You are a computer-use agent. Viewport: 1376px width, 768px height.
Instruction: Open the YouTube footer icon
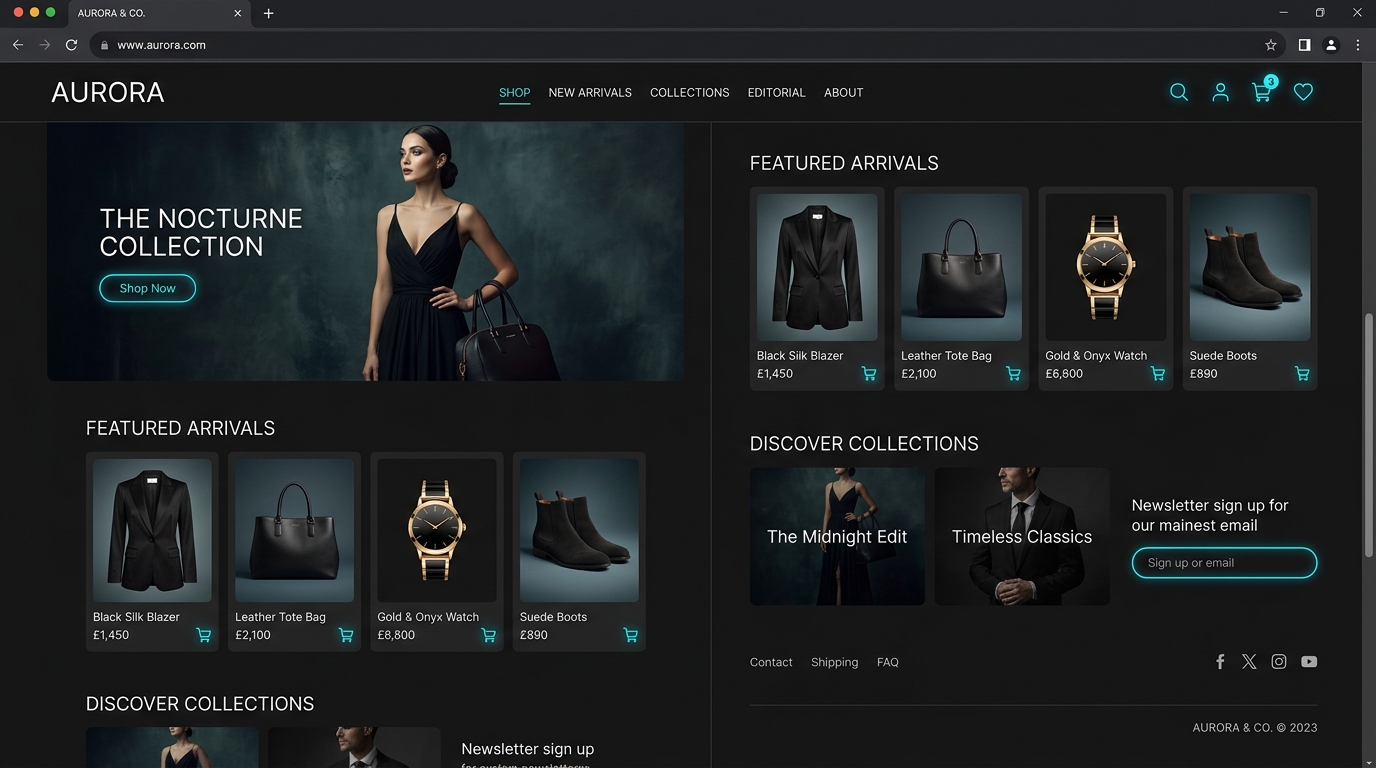tap(1309, 662)
